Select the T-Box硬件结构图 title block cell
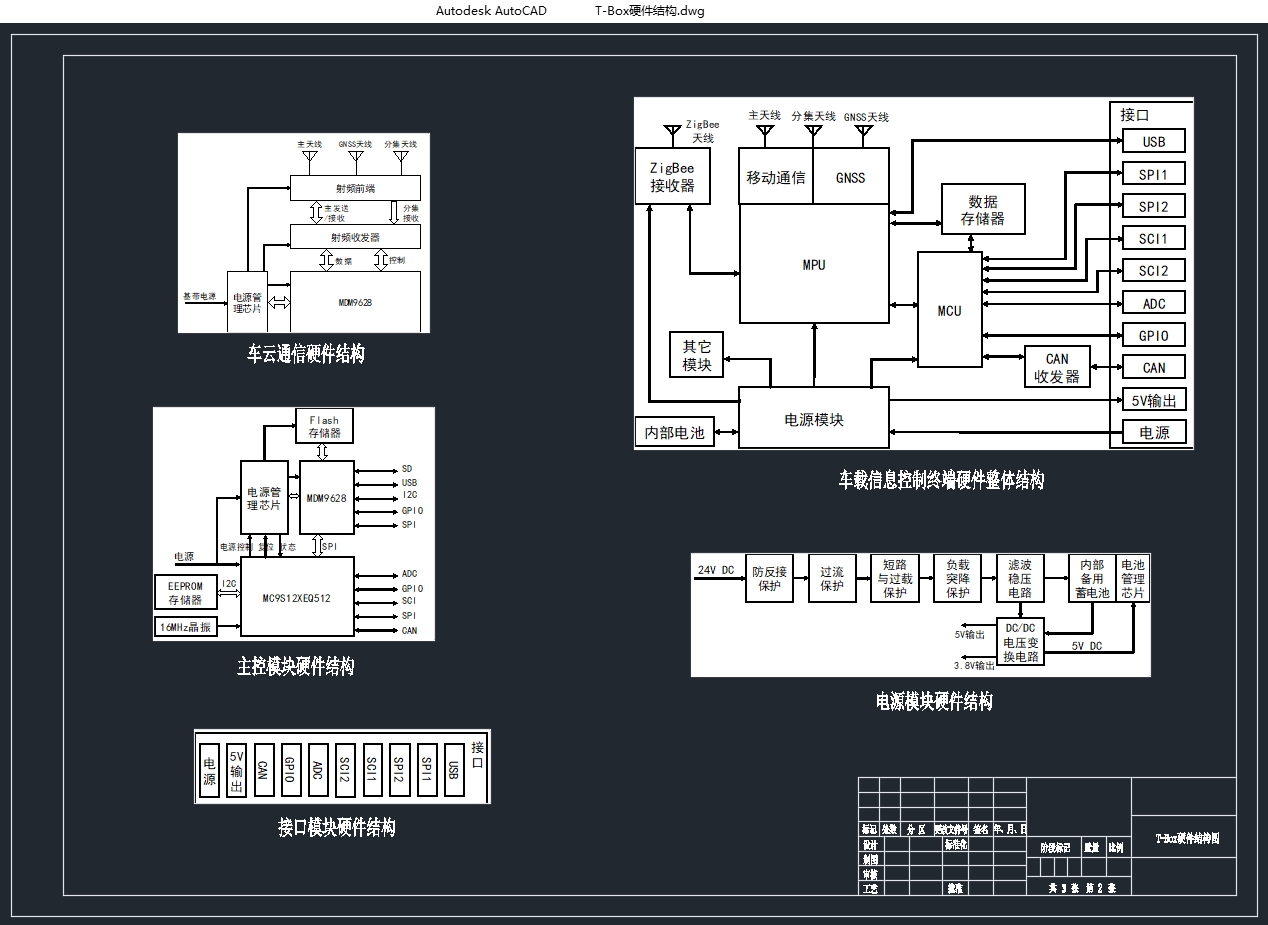The image size is (1268, 925). 1187,839
